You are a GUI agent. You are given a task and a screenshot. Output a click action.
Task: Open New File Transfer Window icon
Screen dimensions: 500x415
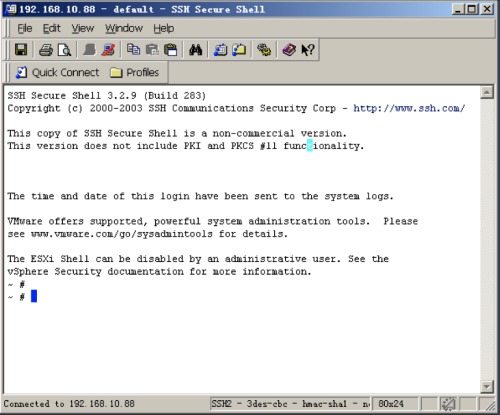click(239, 50)
